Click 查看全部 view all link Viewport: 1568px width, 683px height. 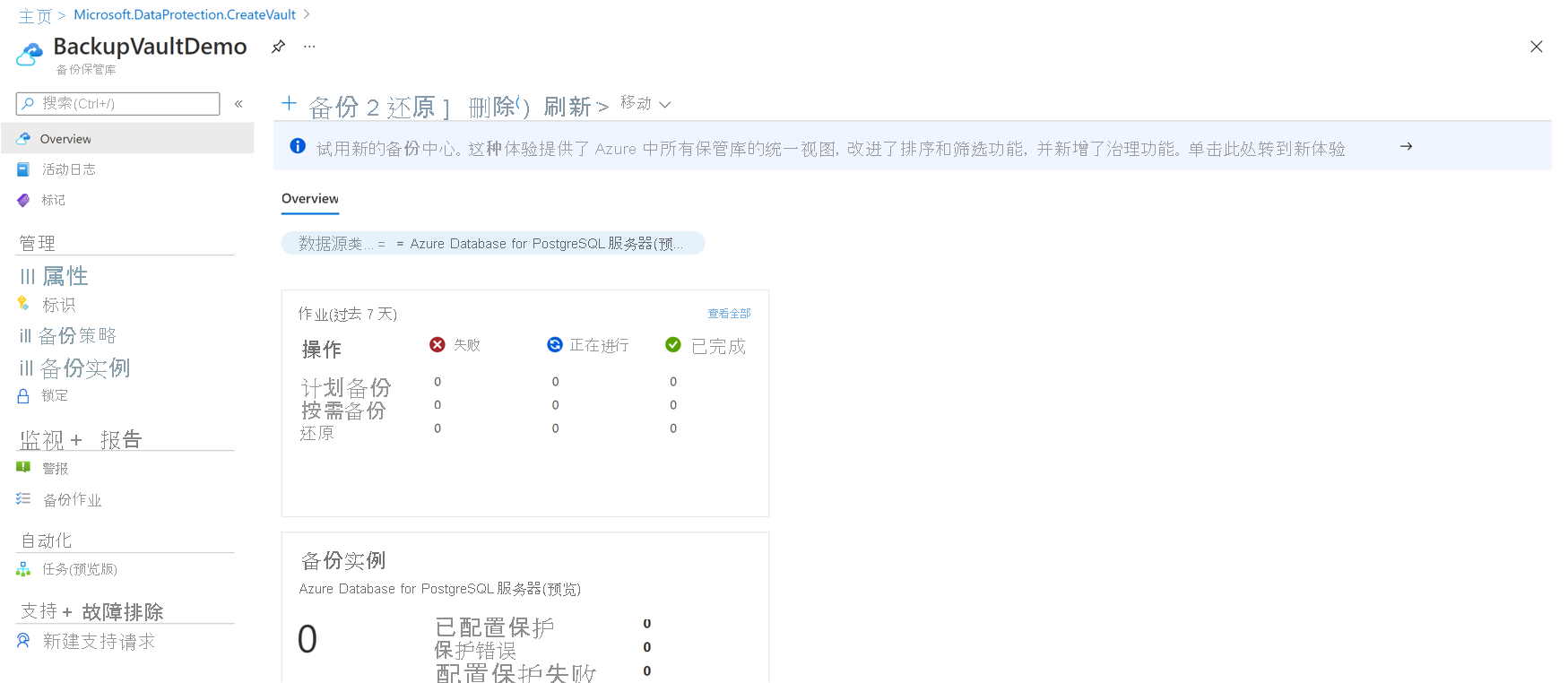click(x=729, y=314)
